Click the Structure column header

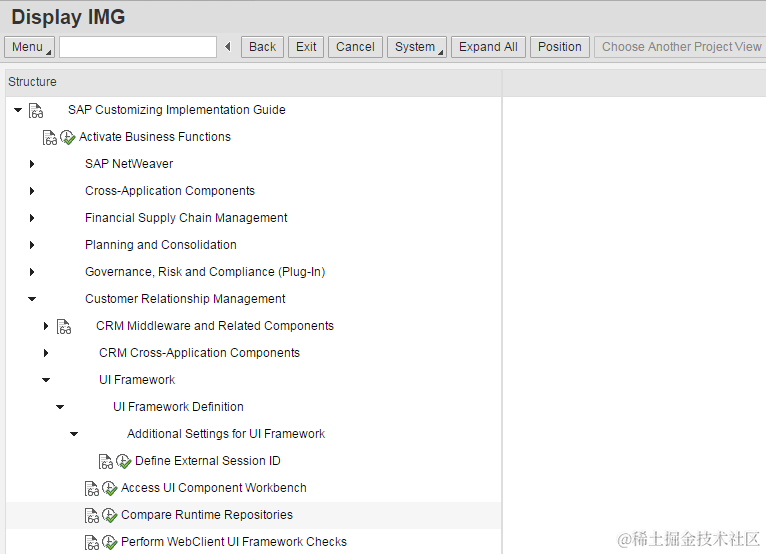[254, 82]
